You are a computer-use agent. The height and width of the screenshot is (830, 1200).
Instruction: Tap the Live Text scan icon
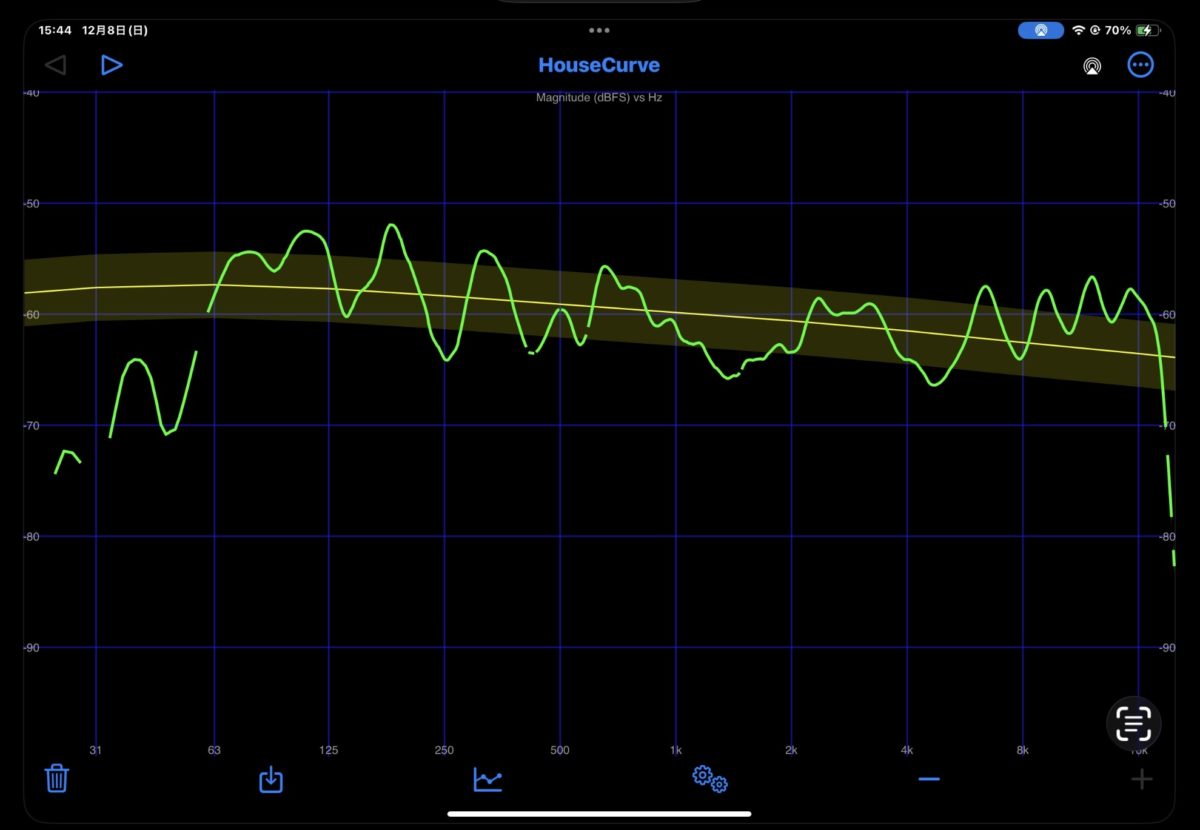point(1134,722)
